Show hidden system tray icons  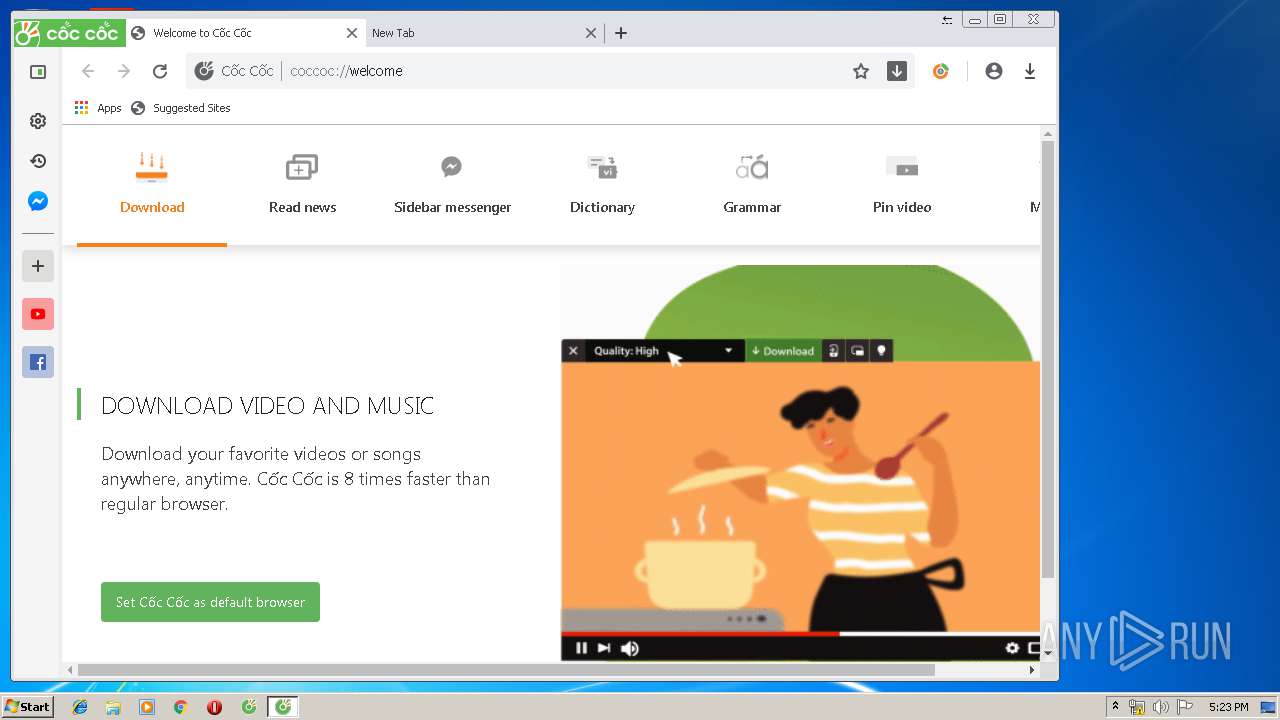pyautogui.click(x=1115, y=707)
